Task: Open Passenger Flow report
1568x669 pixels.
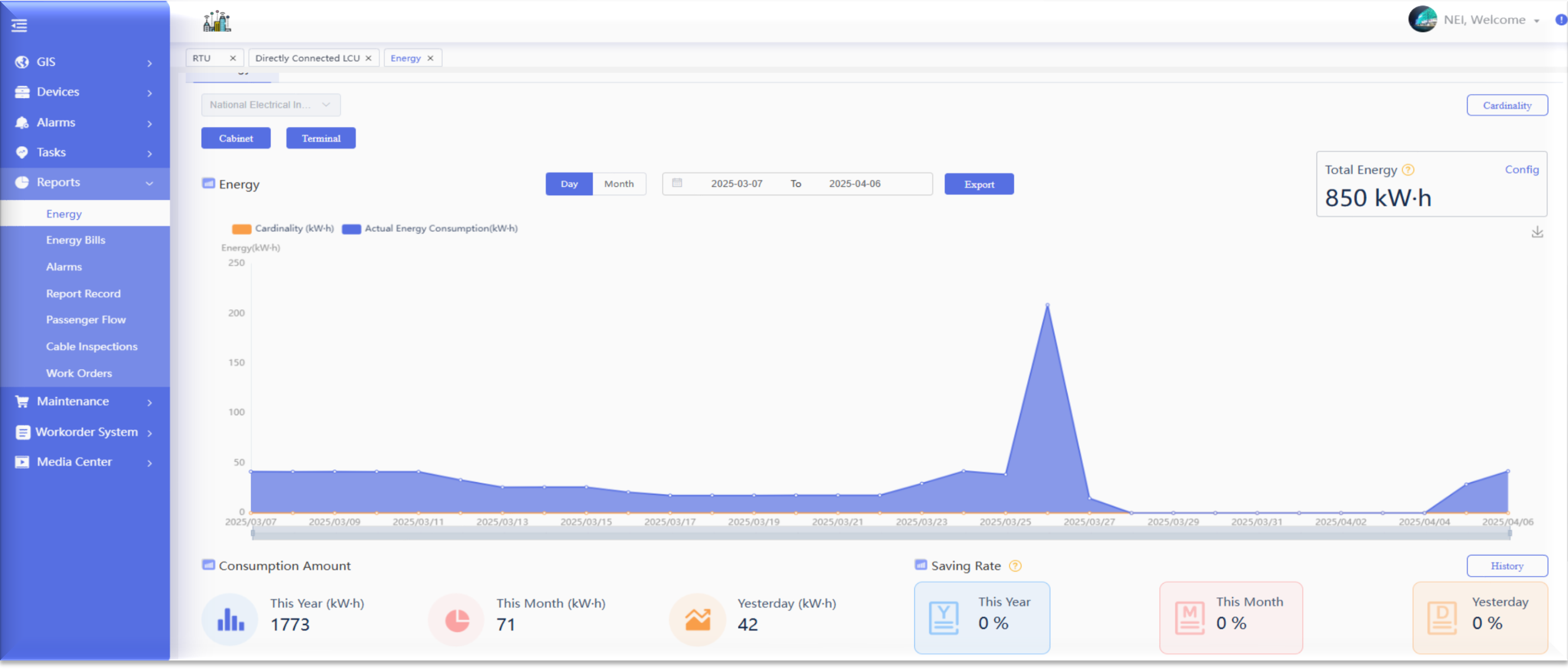Action: 86,320
